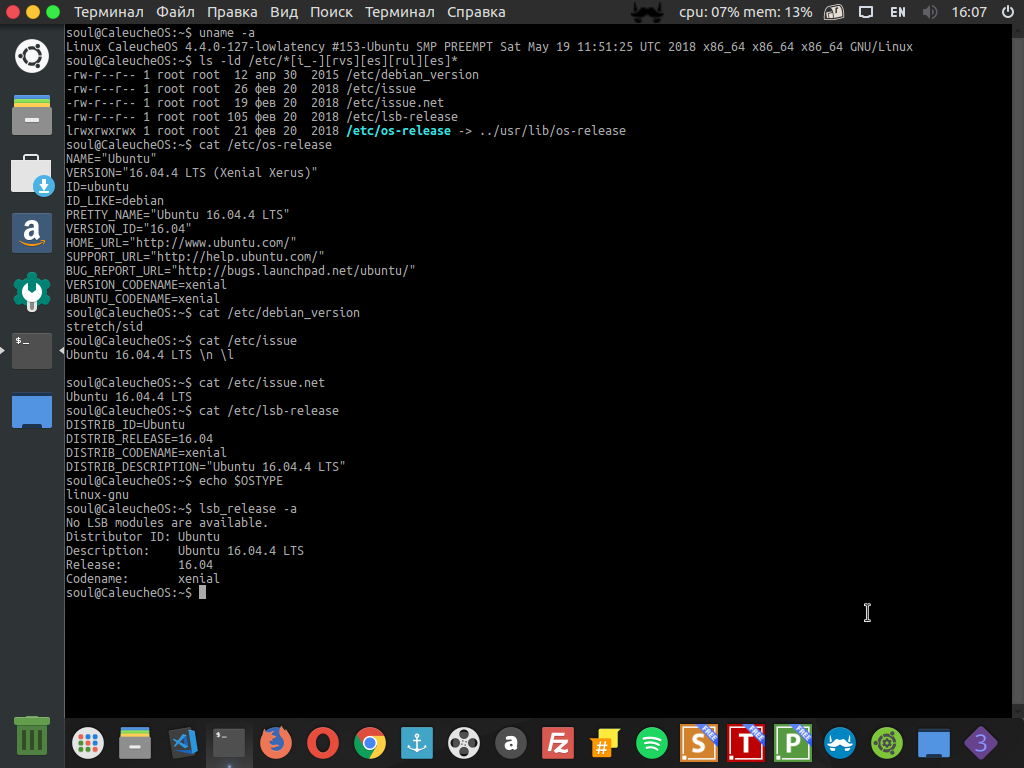Open the red T FreeOffice TextMaker icon

coord(746,743)
